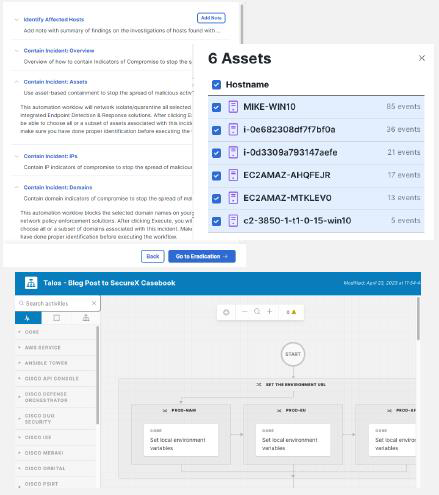Screen dimensions: 439x495
Task: Zoom out the workflow canvas with minus
Action: (244, 312)
